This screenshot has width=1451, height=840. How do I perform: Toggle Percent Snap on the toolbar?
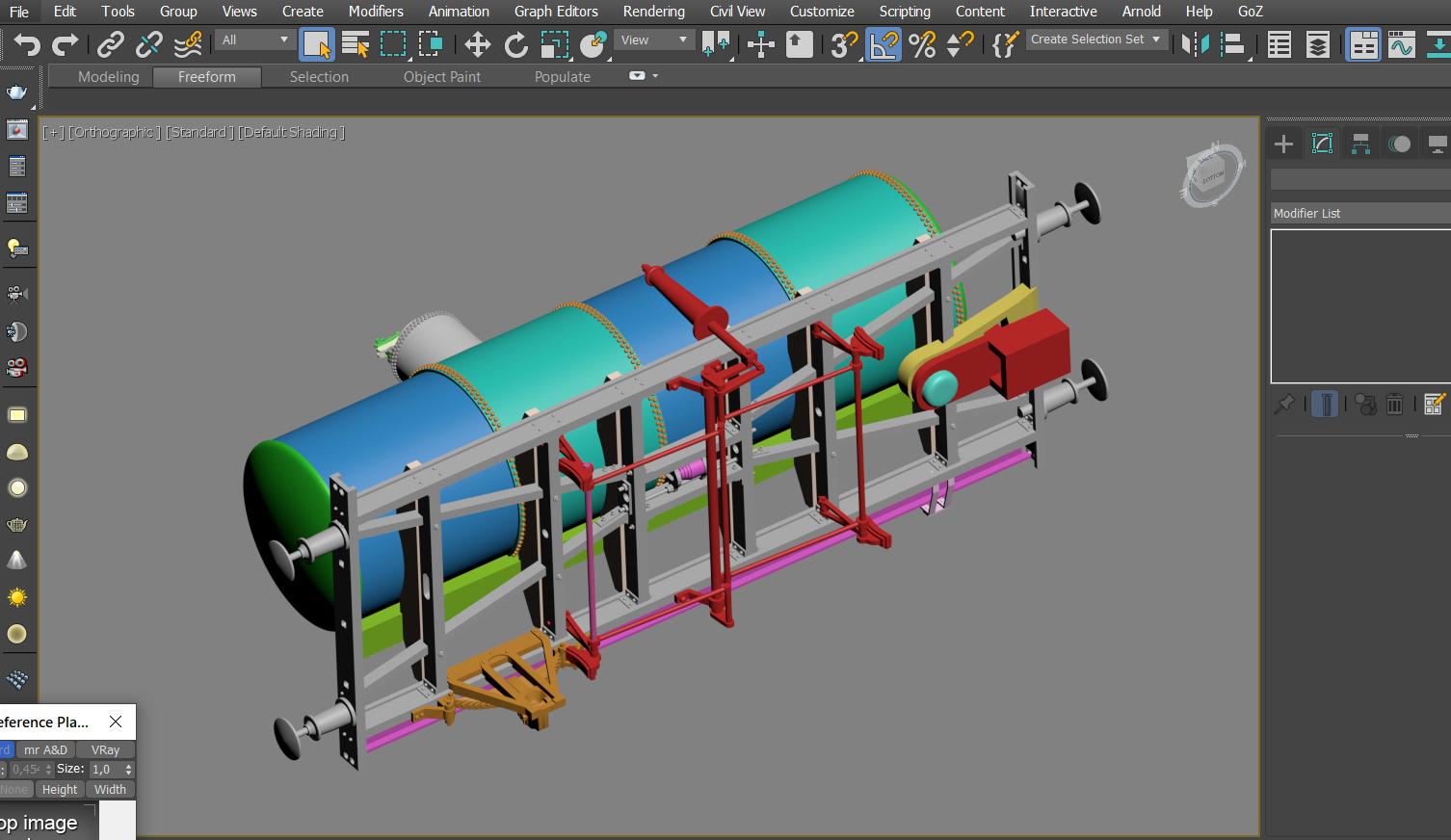point(922,44)
